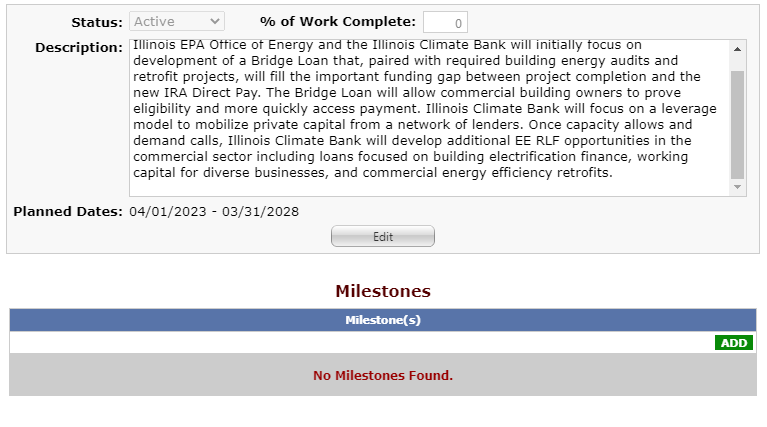Click the Status field label

click(96, 21)
